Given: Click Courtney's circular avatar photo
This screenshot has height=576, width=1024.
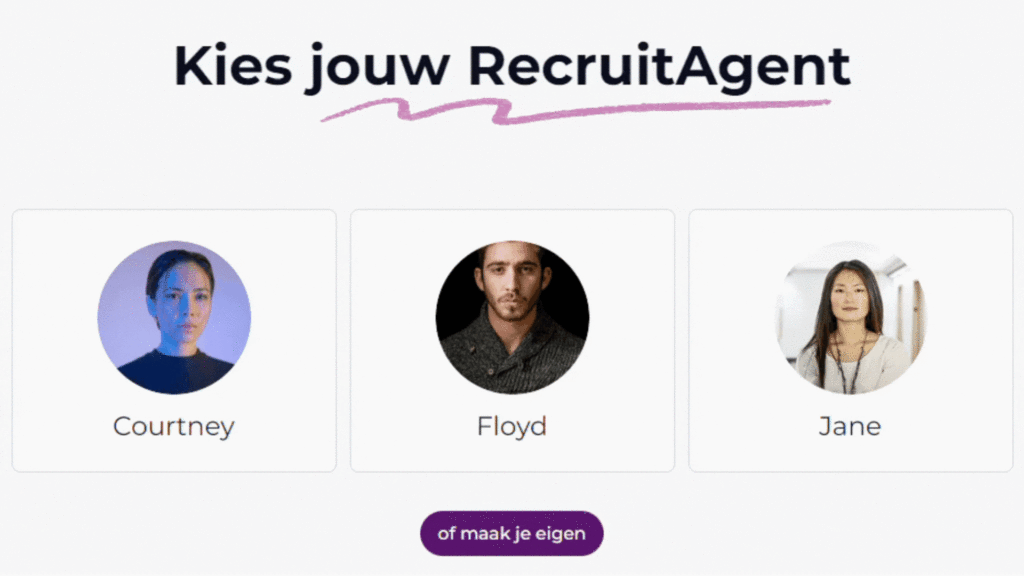Looking at the screenshot, I should (x=174, y=317).
